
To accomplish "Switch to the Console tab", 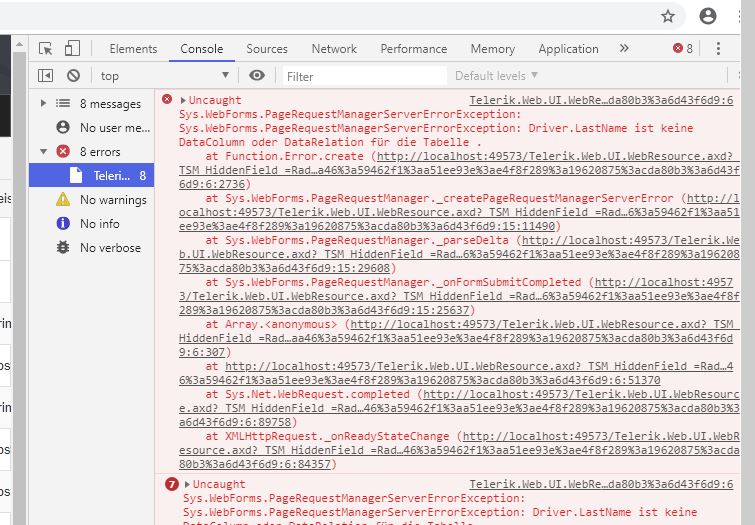I will click(202, 49).
